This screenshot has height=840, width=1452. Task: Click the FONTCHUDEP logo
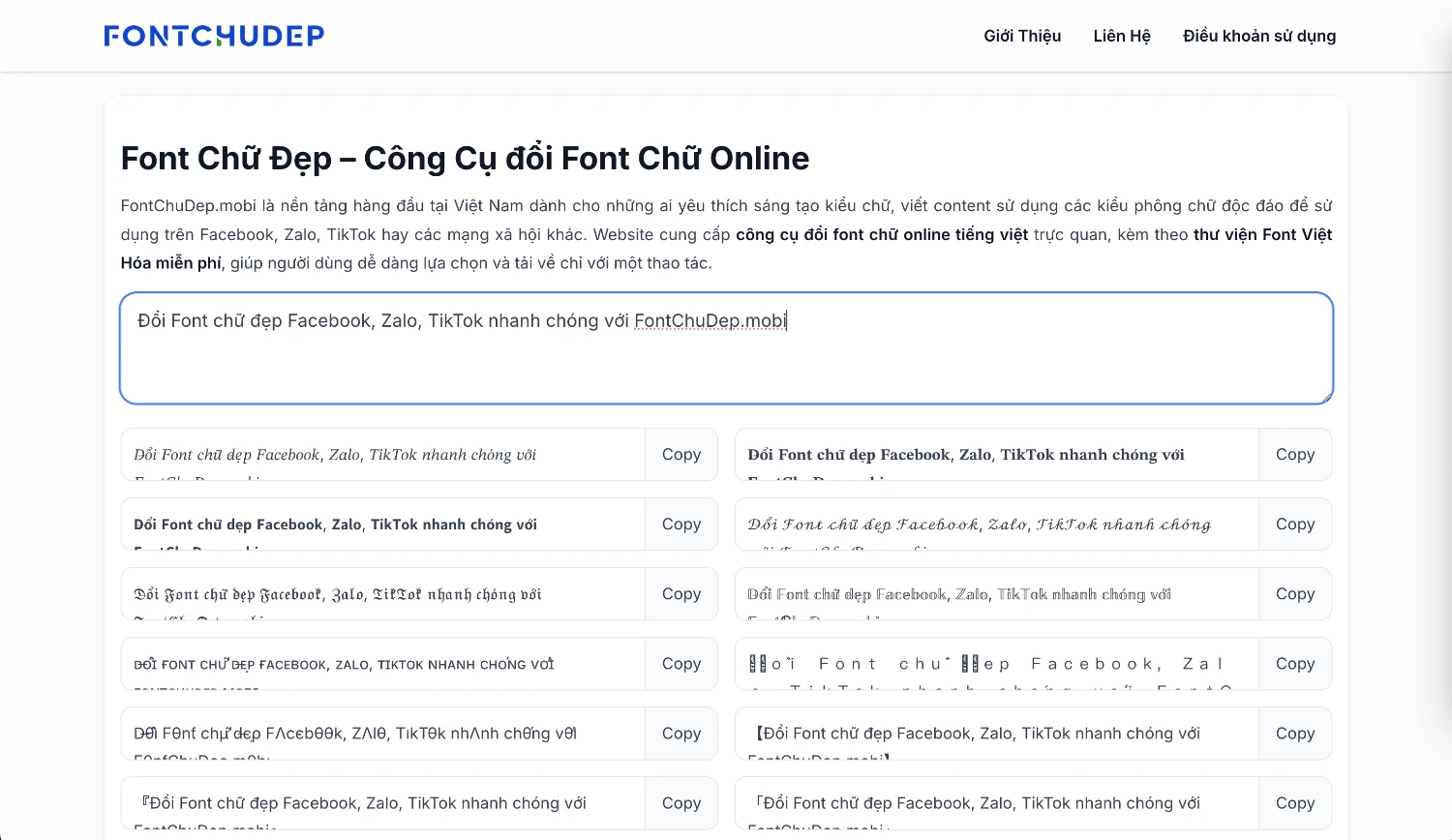click(x=214, y=36)
